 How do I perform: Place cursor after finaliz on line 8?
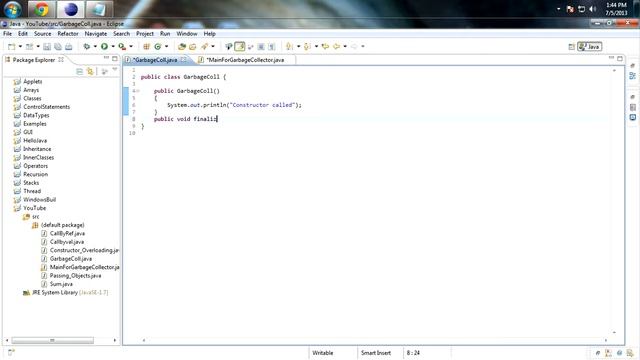point(218,119)
